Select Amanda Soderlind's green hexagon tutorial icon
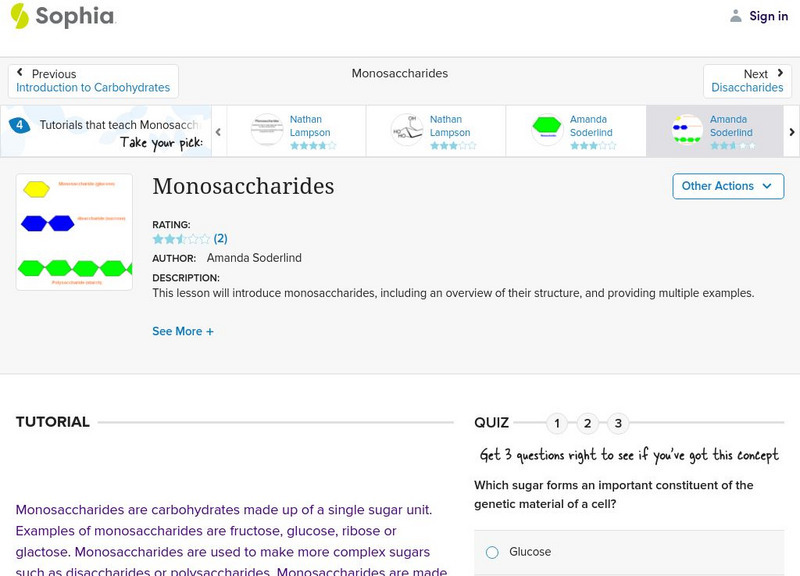 546,126
